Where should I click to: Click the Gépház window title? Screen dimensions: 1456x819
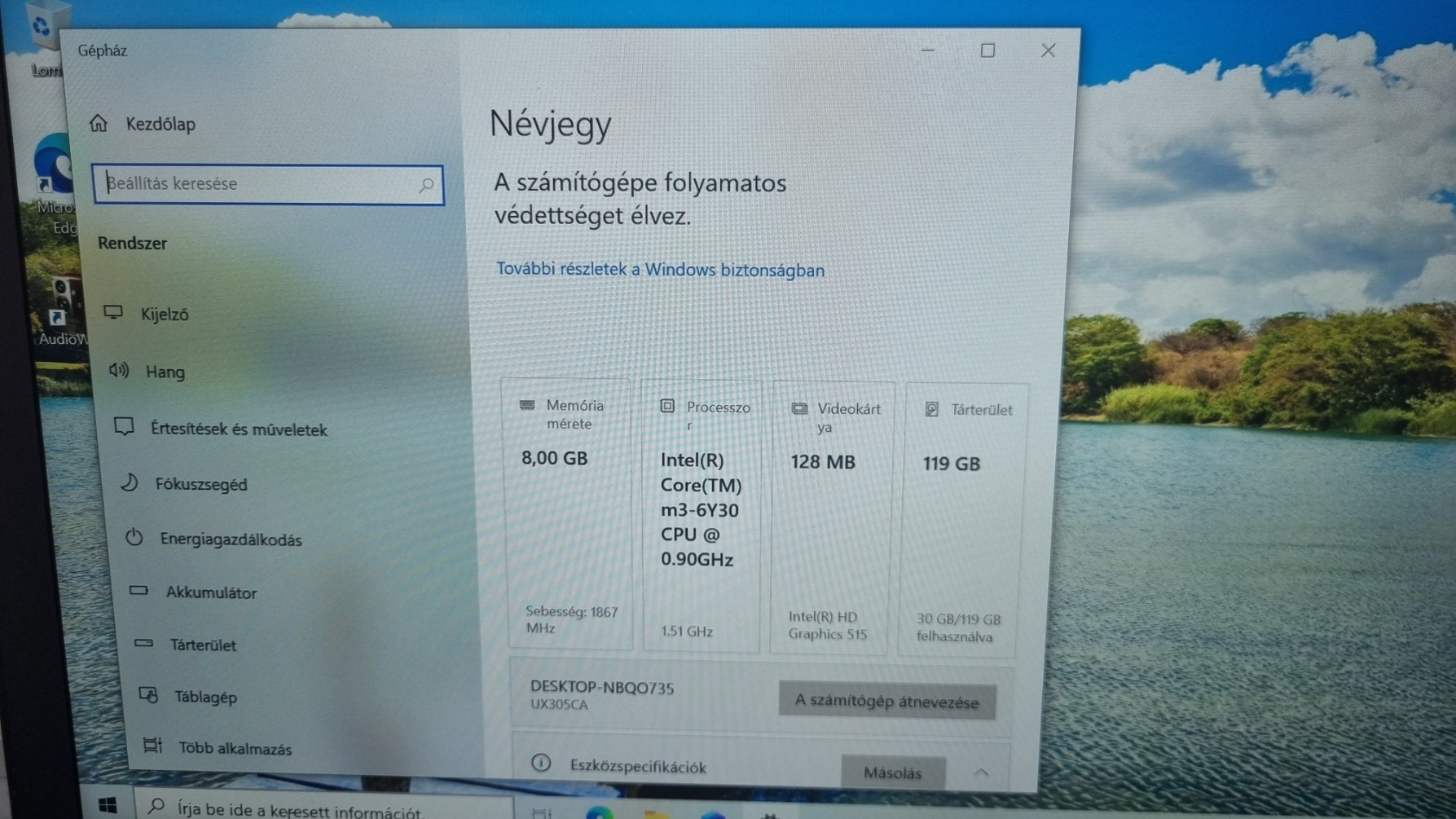point(103,51)
